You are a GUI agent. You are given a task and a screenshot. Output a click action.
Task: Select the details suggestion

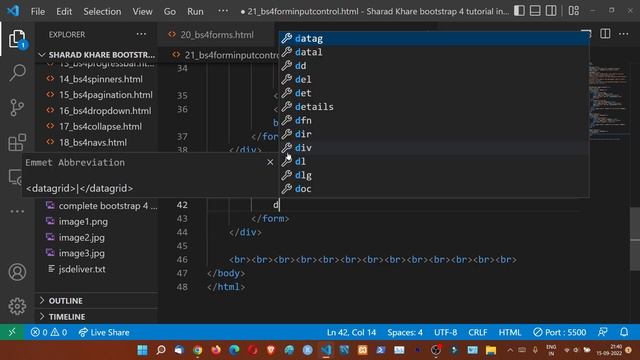click(x=433, y=107)
